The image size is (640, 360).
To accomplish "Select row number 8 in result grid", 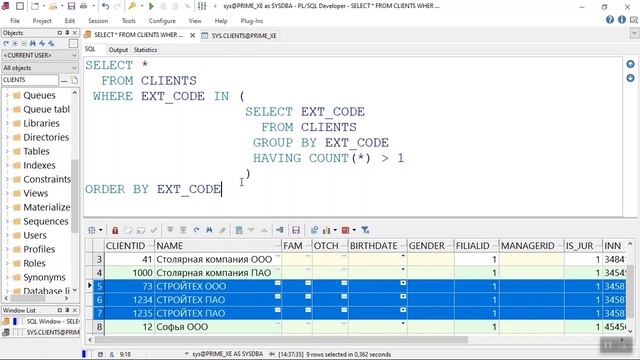I will 99,327.
